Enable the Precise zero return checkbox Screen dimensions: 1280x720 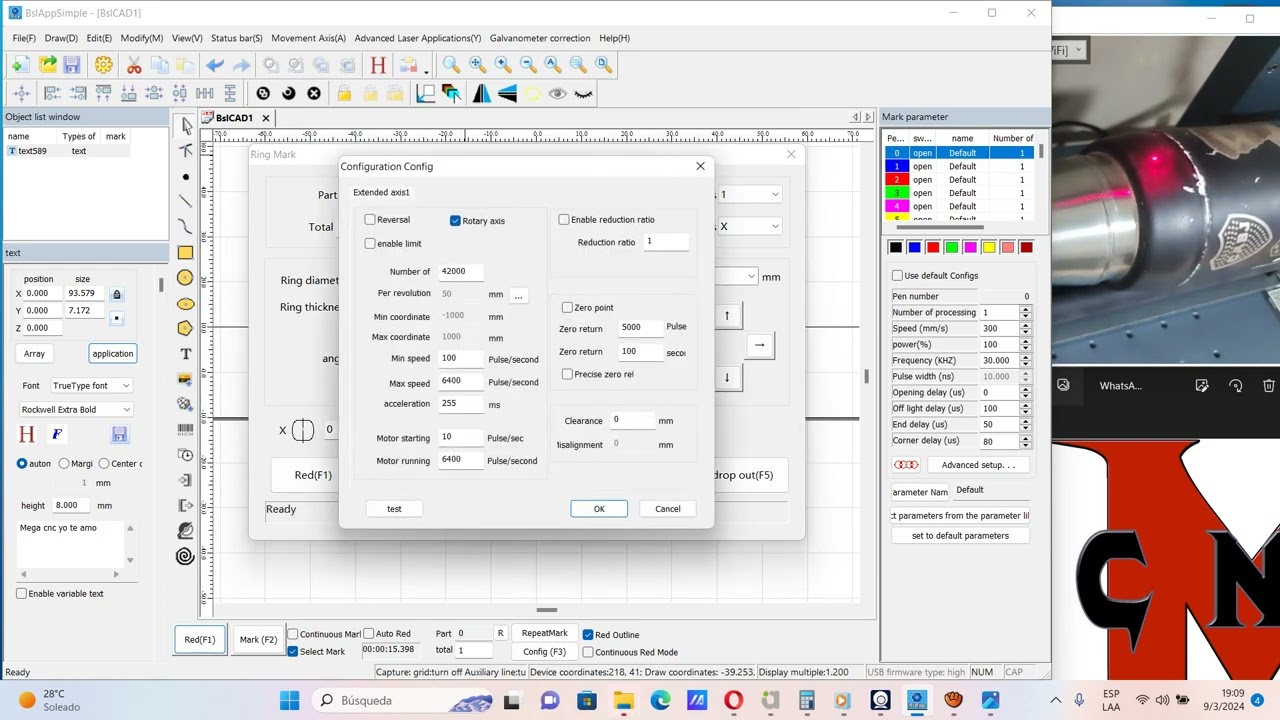[567, 374]
